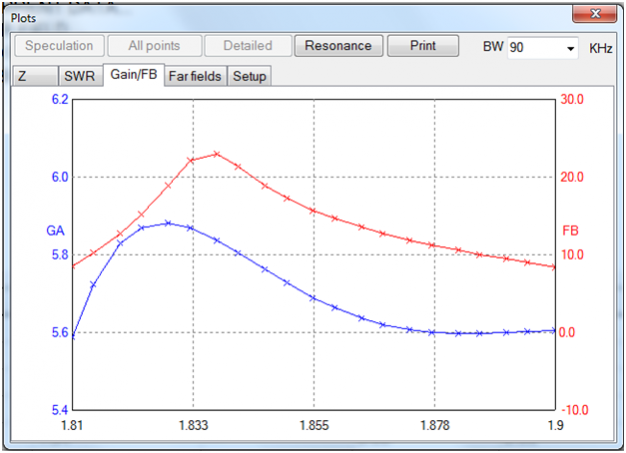Click the 5.8 gain axis value

[60, 255]
